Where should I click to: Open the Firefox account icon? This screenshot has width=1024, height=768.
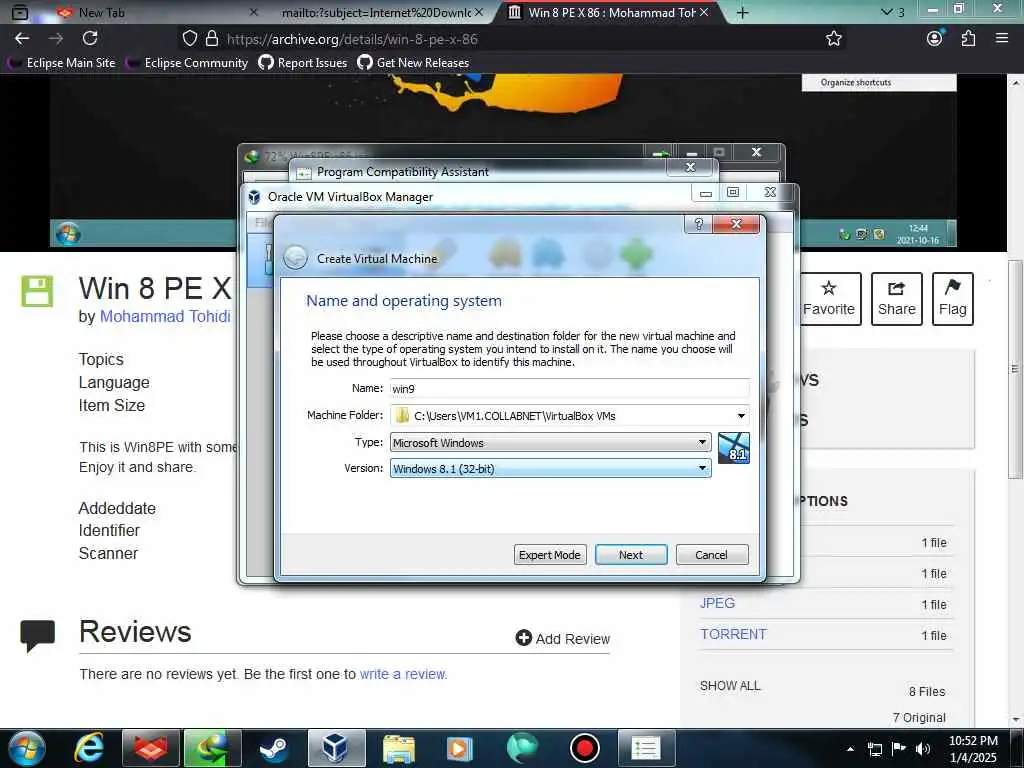(x=935, y=39)
